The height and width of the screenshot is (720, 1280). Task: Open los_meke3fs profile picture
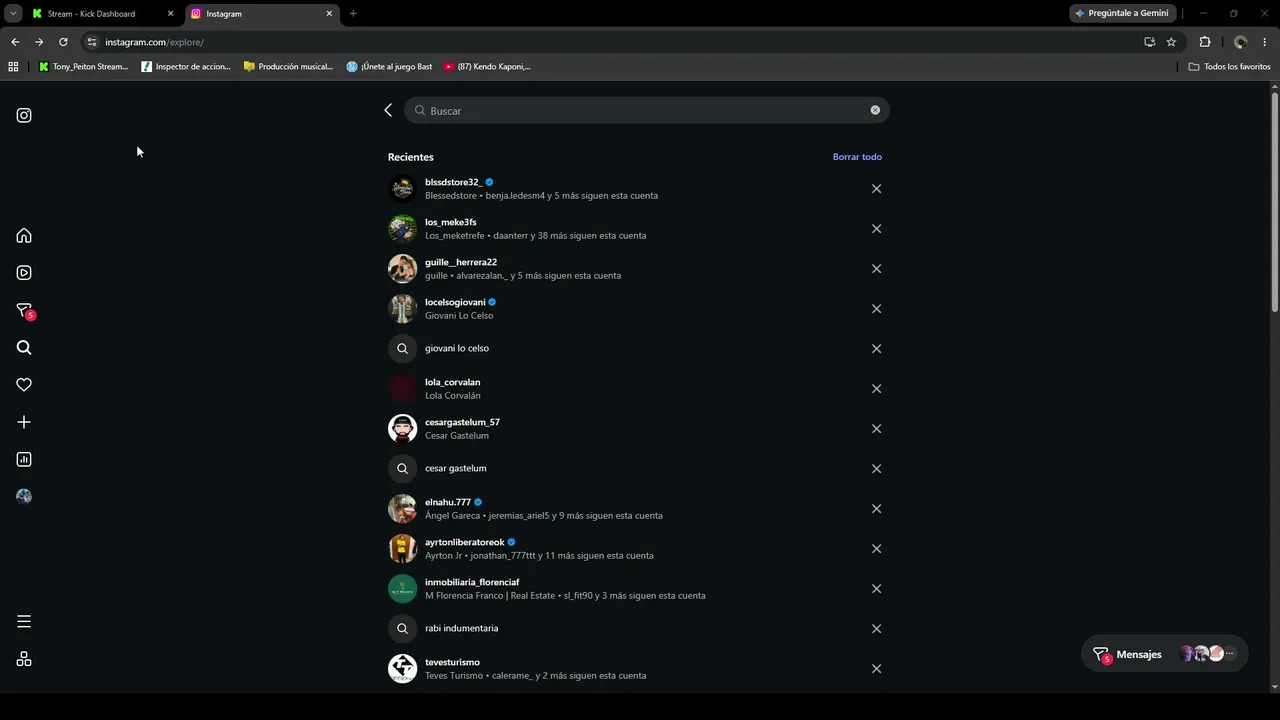[402, 229]
